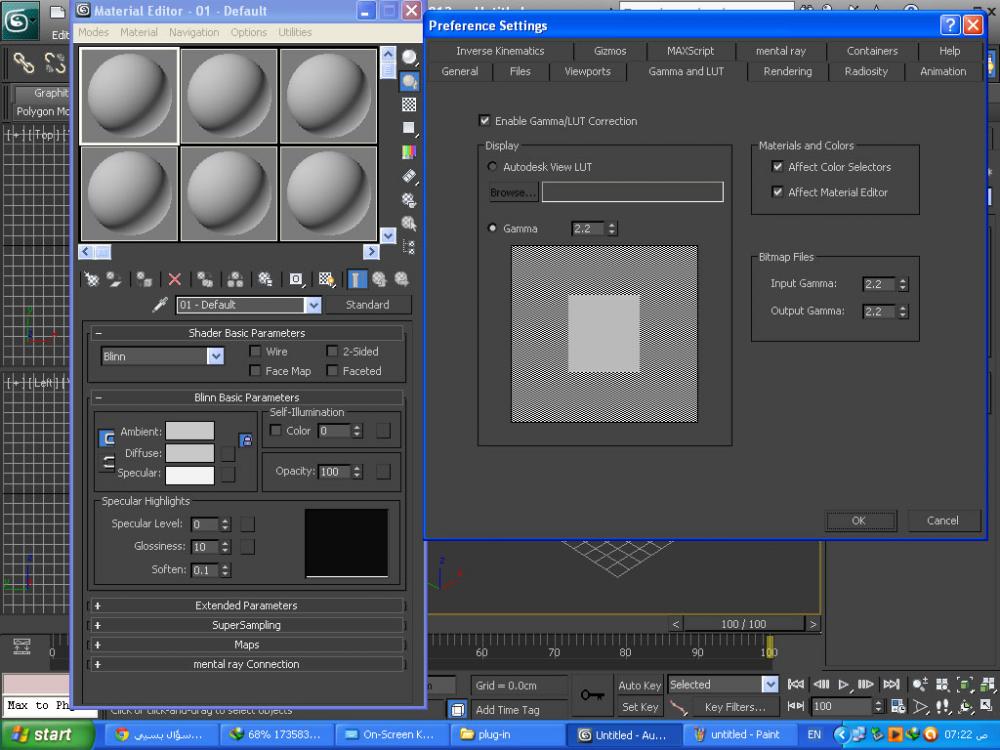1000x750 pixels.
Task: Open the Blinn shader type dropdown
Action: tap(215, 356)
